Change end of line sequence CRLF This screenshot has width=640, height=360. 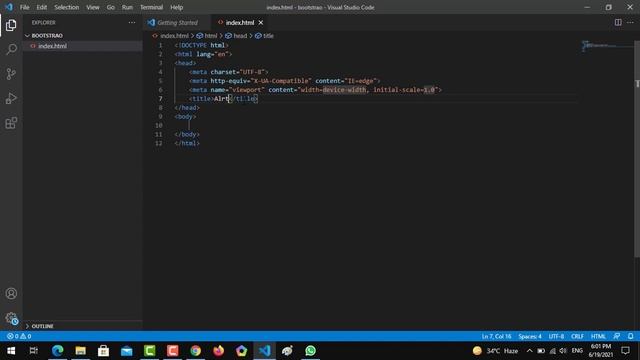pyautogui.click(x=577, y=336)
